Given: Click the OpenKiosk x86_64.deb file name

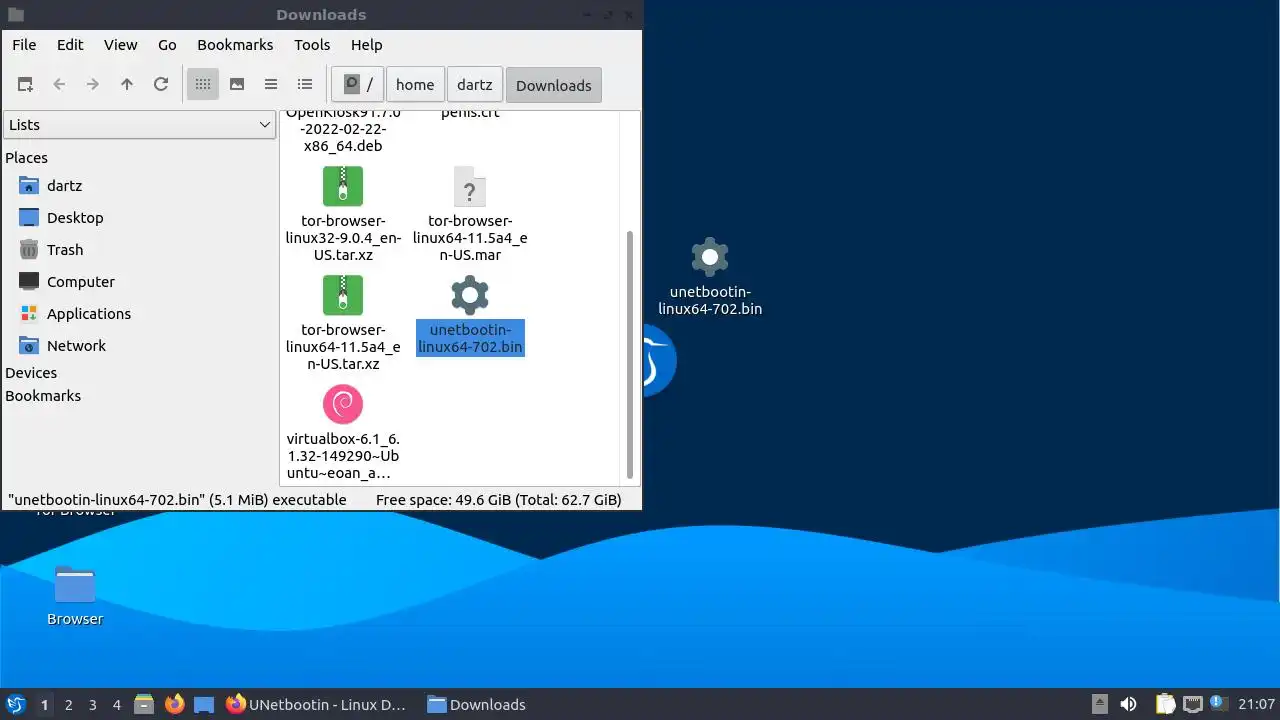Looking at the screenshot, I should (343, 130).
